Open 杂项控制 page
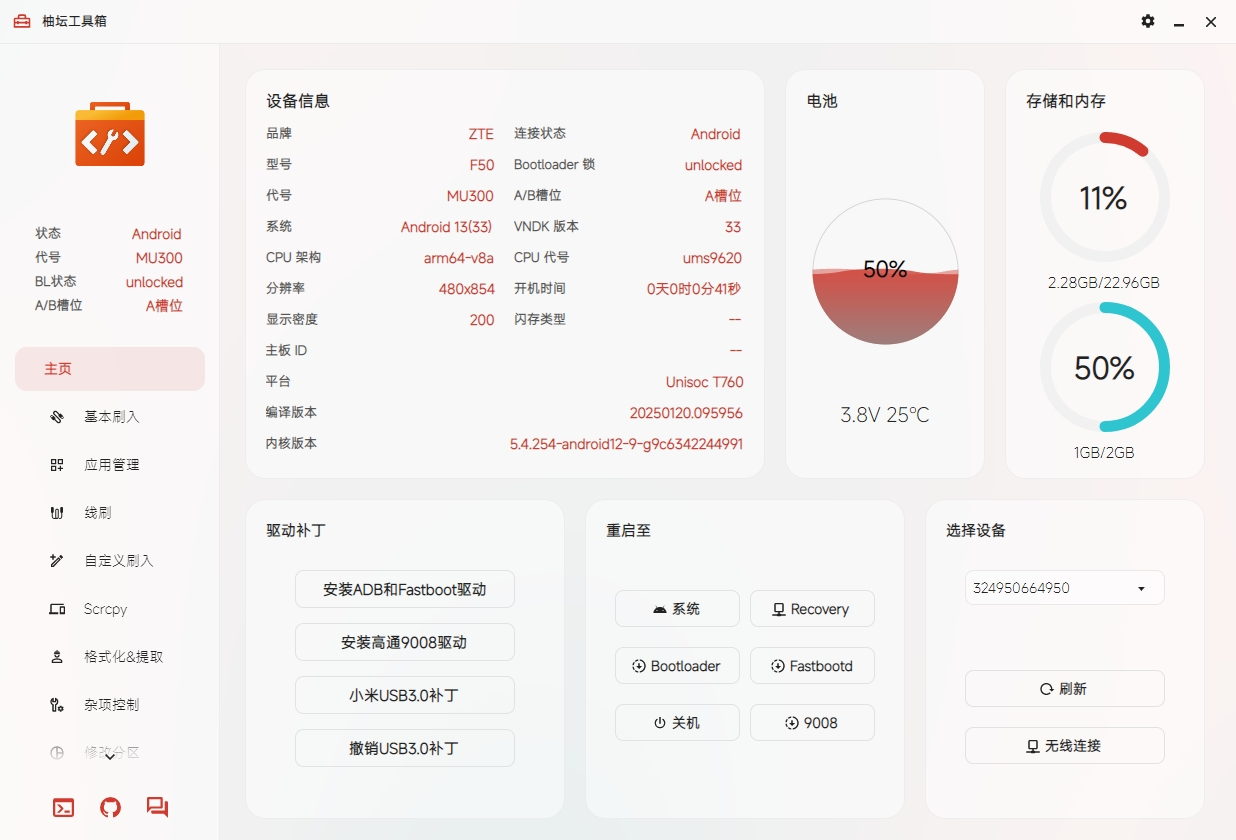 tap(110, 705)
